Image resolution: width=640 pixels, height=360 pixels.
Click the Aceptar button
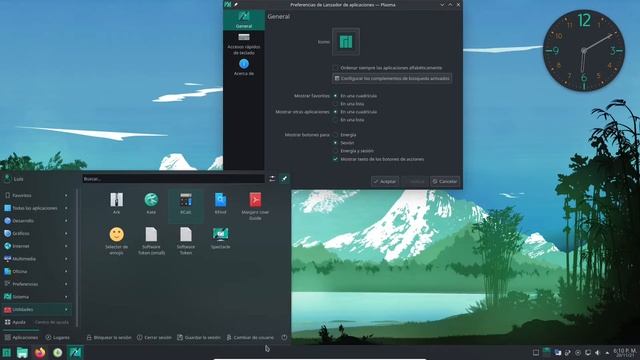(385, 181)
